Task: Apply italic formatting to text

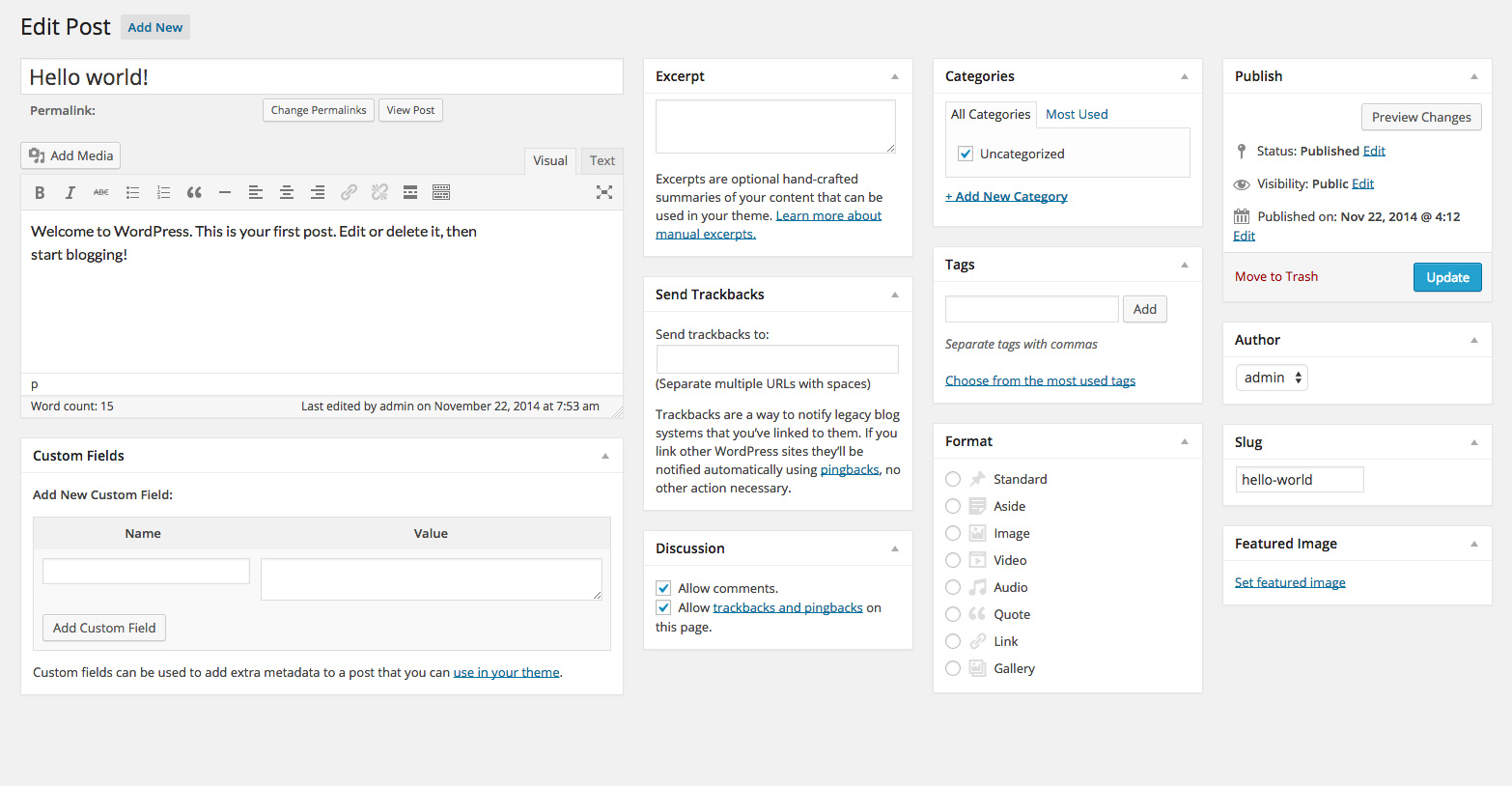Action: pos(70,193)
